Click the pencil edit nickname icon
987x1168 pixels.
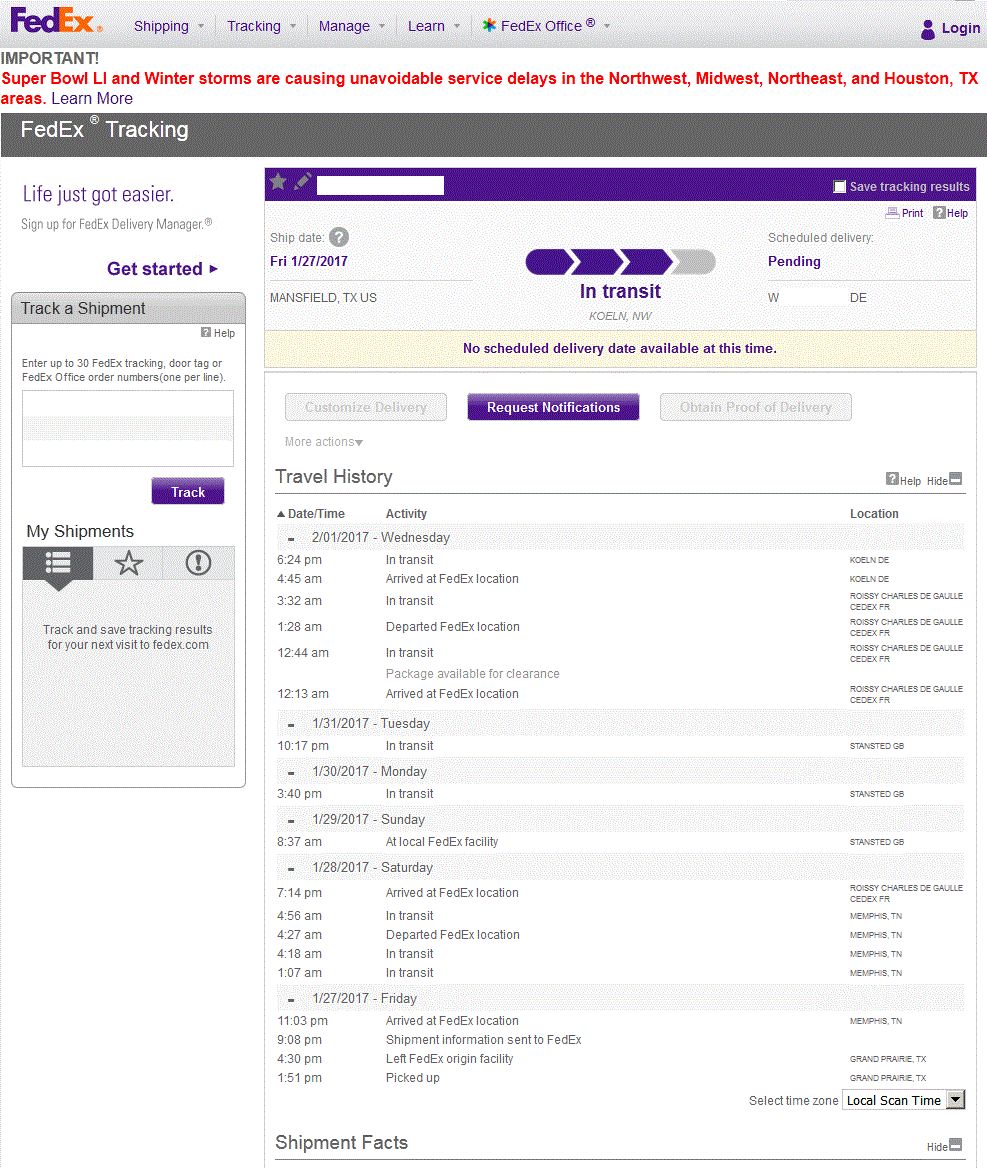coord(302,182)
